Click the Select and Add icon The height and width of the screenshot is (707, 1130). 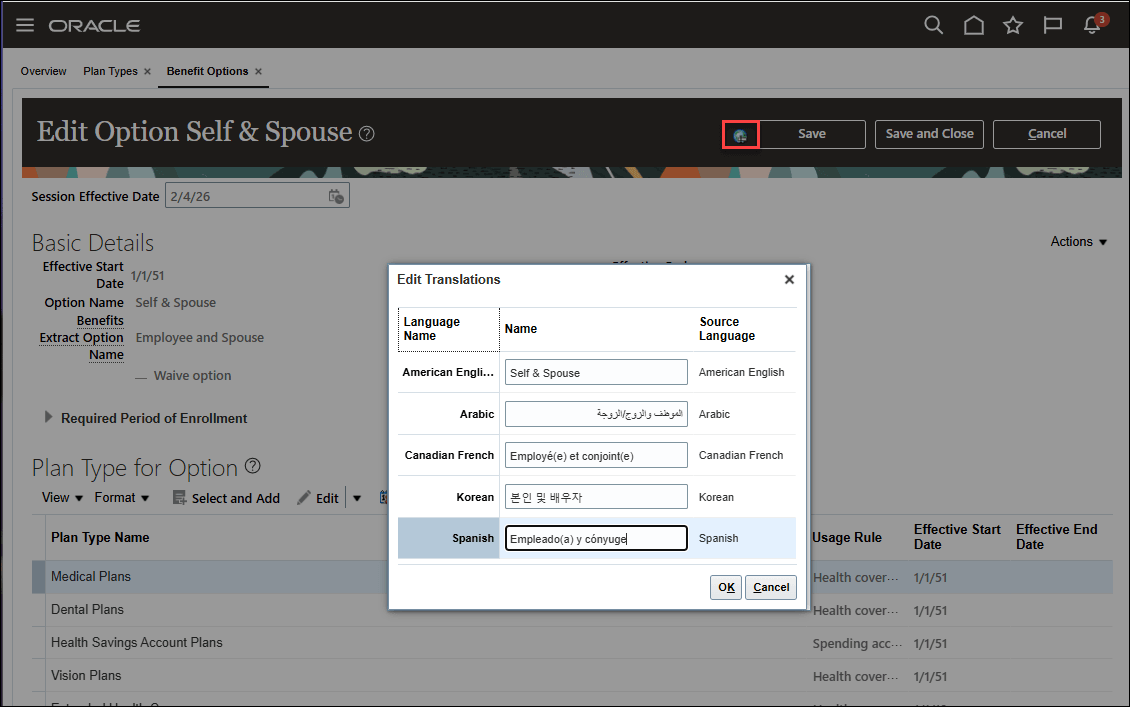click(179, 498)
